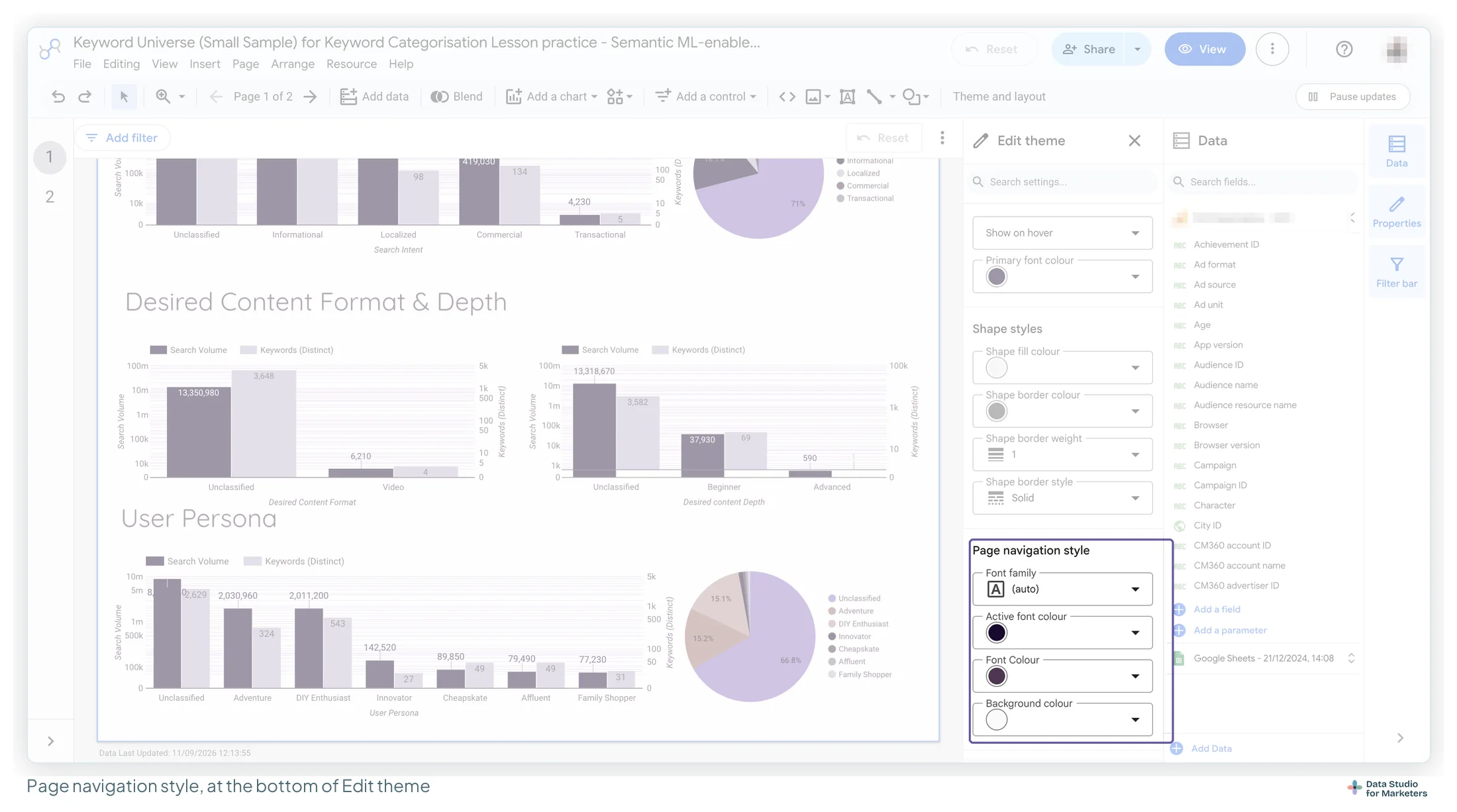1457x812 pixels.
Task: Click Add a parameter link
Action: (1230, 631)
